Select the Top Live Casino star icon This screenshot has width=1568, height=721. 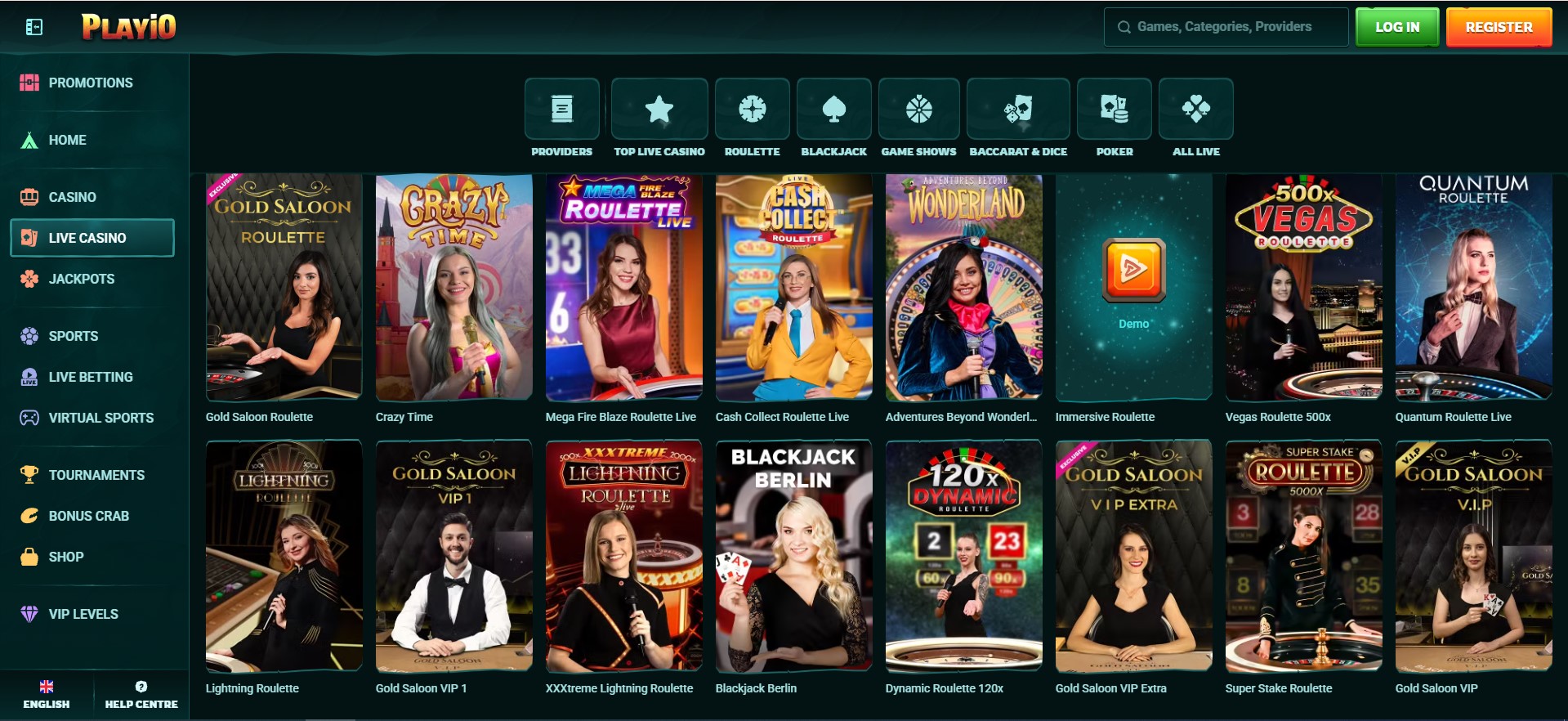tap(659, 110)
